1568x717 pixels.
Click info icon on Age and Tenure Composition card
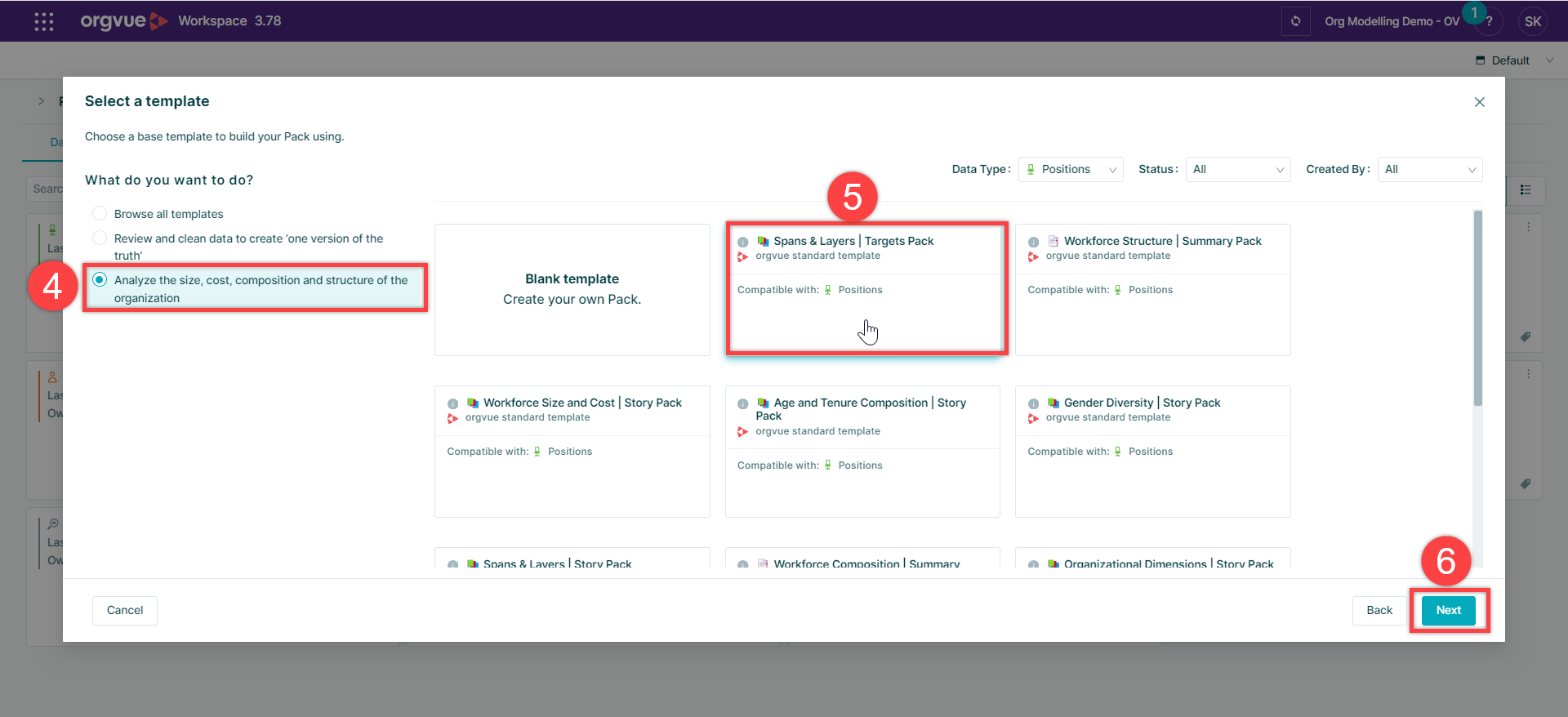(743, 403)
